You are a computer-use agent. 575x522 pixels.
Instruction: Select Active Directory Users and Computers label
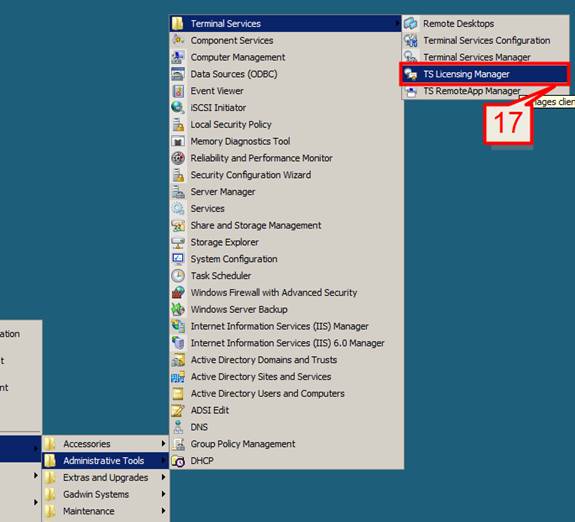(x=267, y=394)
